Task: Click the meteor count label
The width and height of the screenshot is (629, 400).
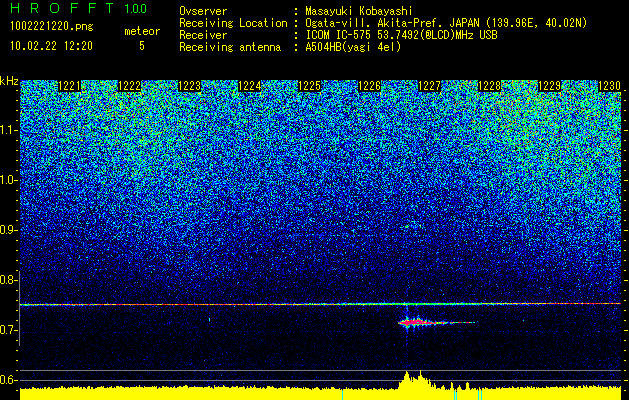Action: click(142, 31)
